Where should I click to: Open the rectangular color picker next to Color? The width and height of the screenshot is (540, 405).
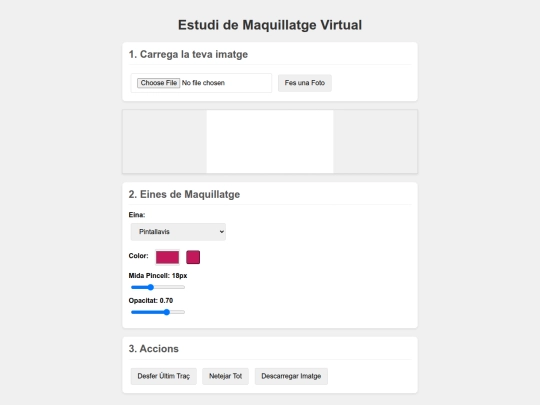pyautogui.click(x=167, y=257)
